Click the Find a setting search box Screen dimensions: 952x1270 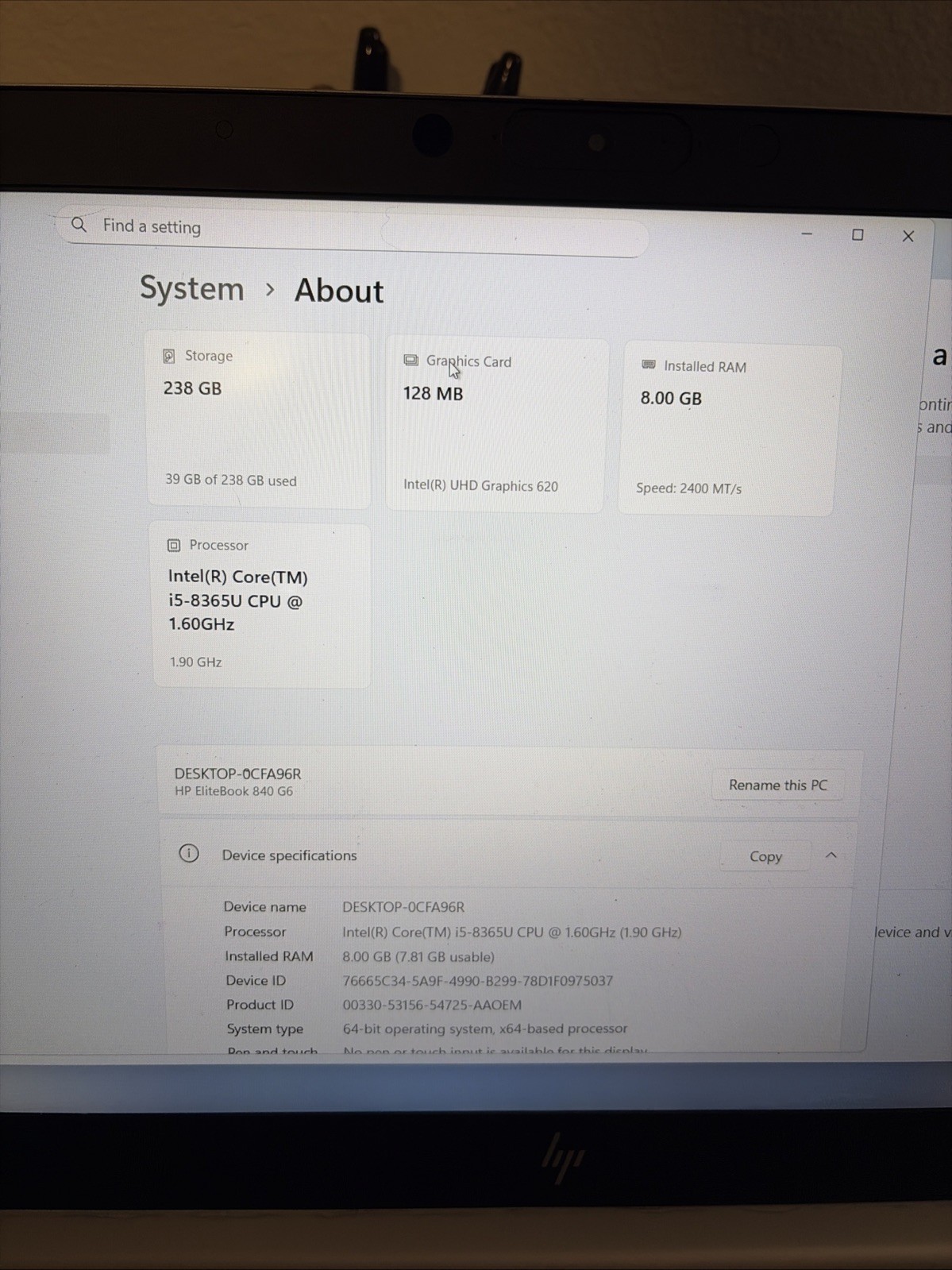353,231
